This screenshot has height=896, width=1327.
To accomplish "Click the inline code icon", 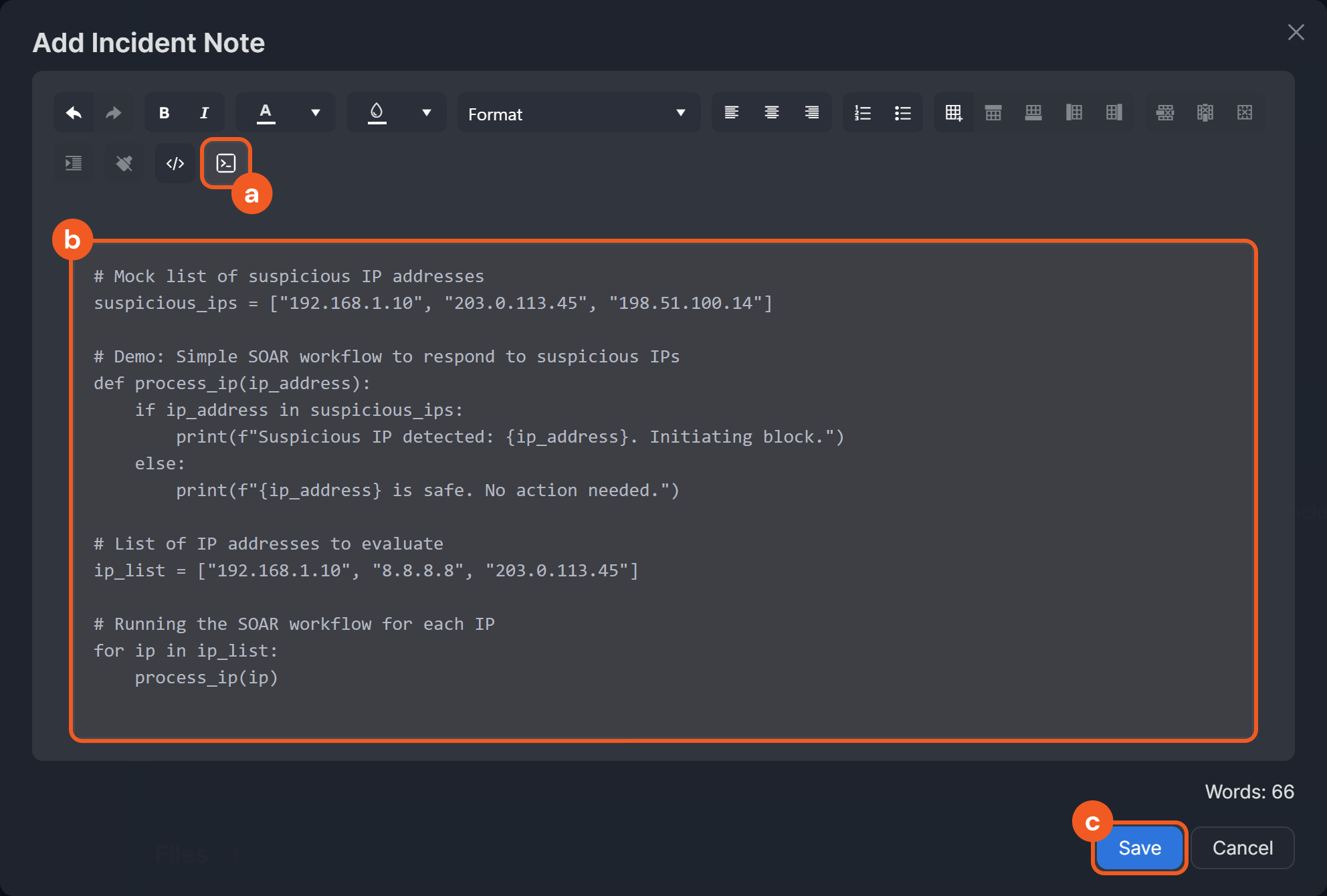I will pos(175,163).
